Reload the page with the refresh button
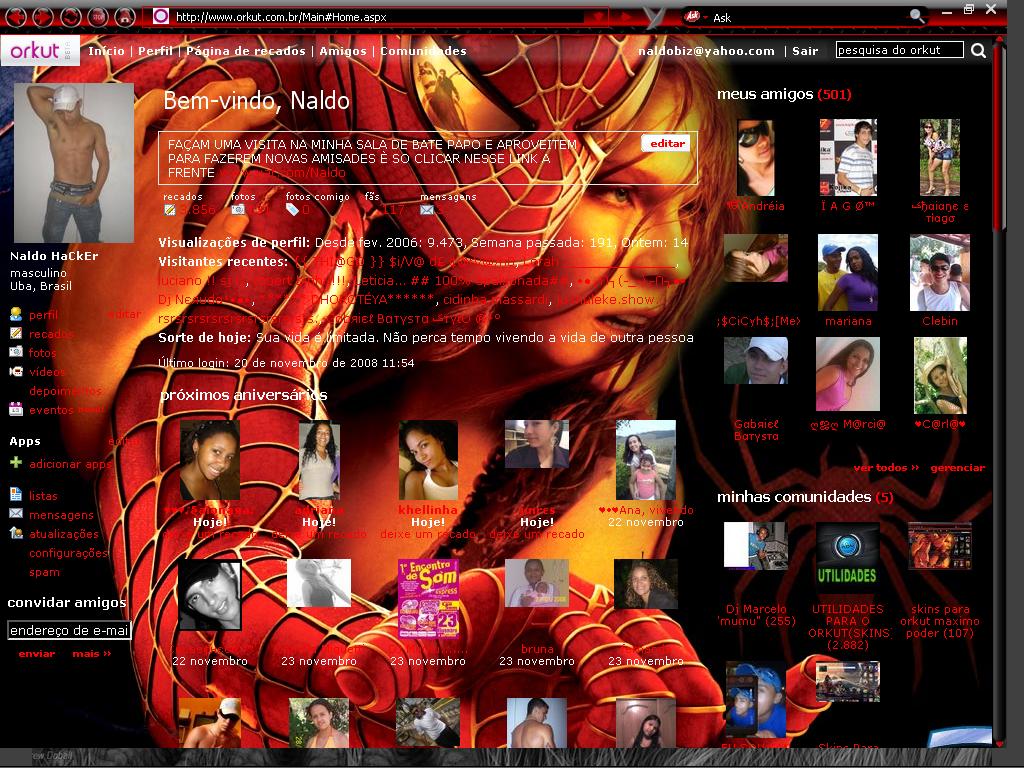 tap(71, 16)
